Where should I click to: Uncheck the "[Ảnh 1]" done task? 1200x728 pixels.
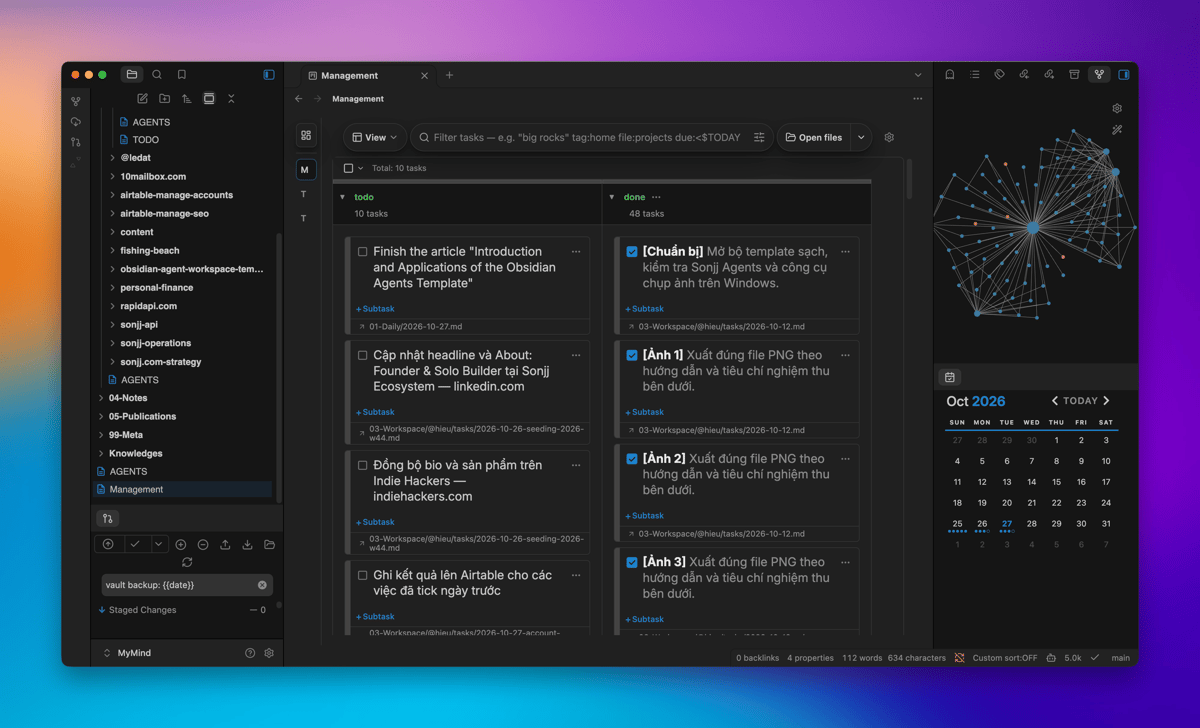point(632,355)
